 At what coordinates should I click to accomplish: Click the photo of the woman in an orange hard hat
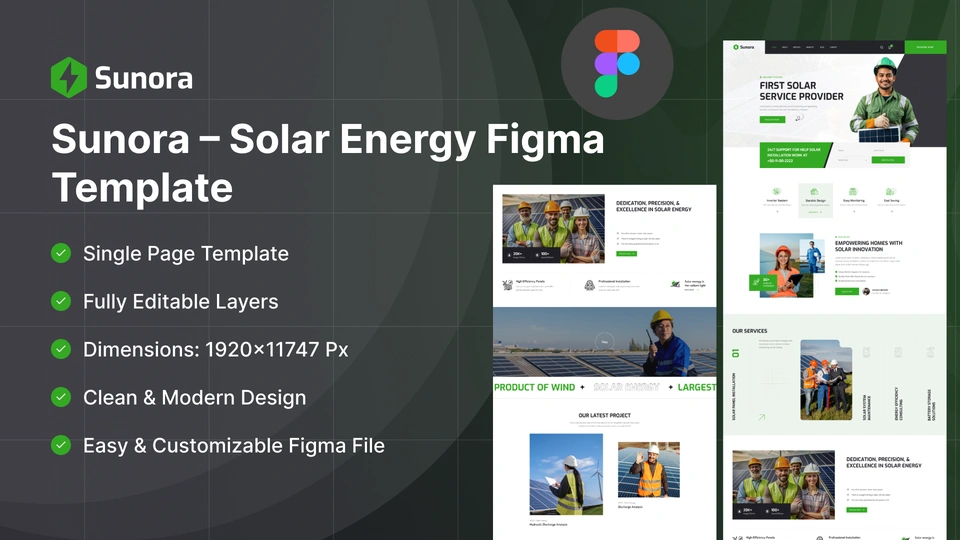786,266
